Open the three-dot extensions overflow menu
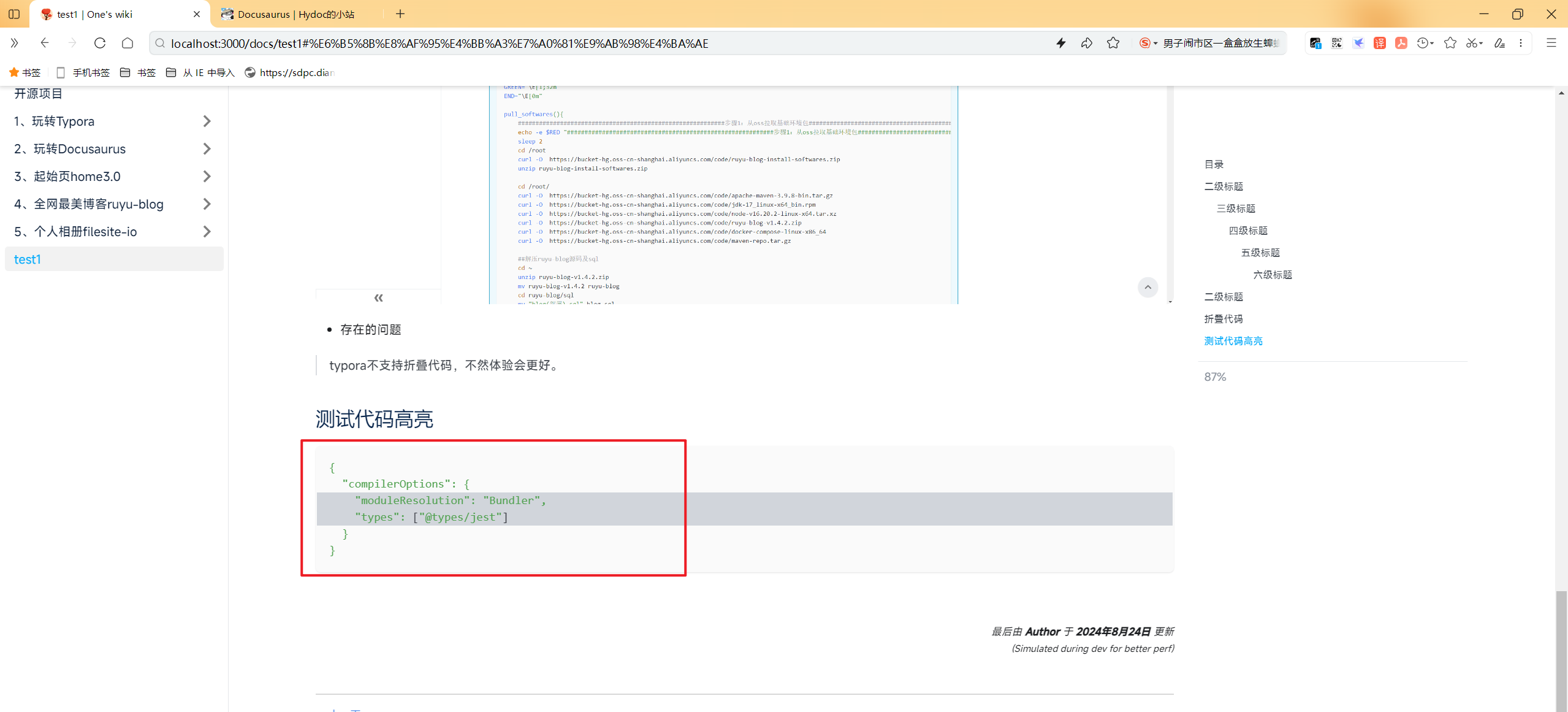 (x=1521, y=43)
